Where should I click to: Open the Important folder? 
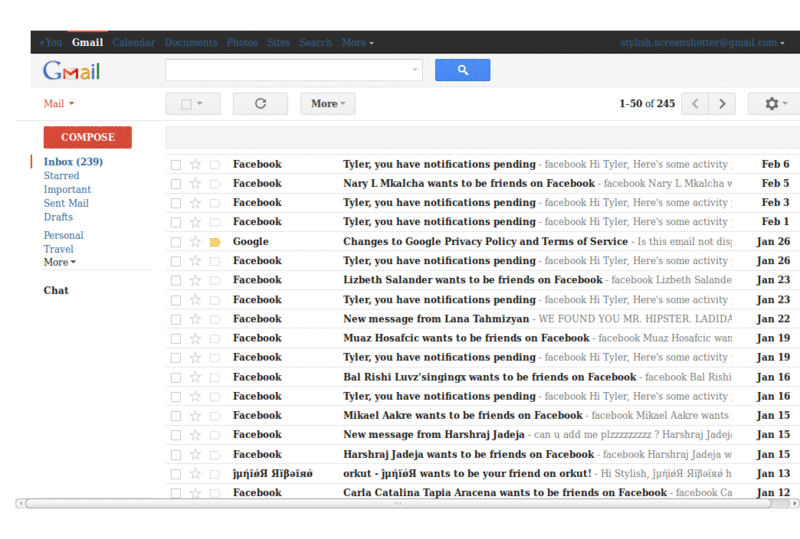[x=67, y=189]
